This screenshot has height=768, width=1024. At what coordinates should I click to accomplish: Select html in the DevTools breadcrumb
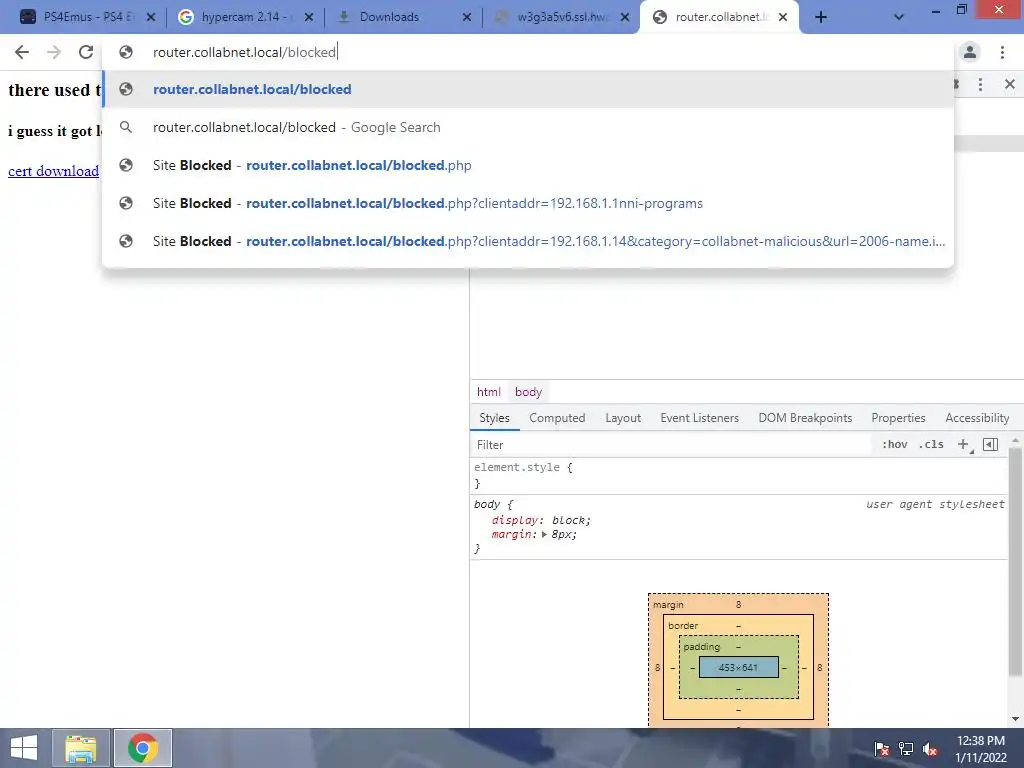(x=488, y=392)
